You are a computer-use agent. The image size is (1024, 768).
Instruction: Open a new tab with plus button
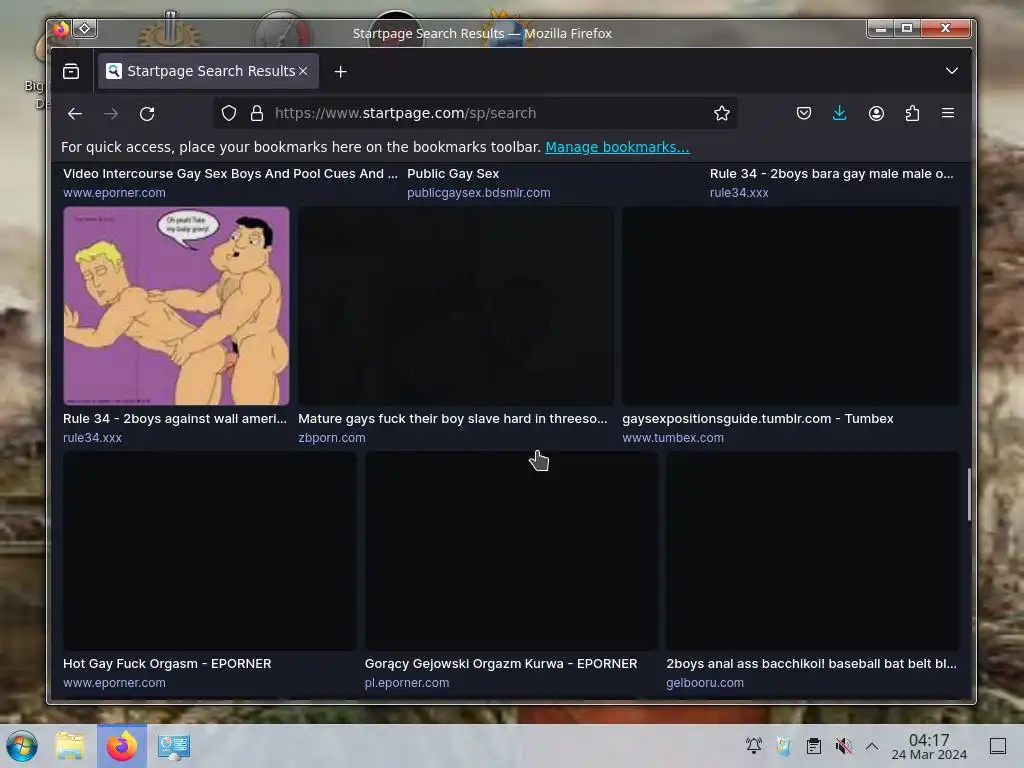pos(340,71)
